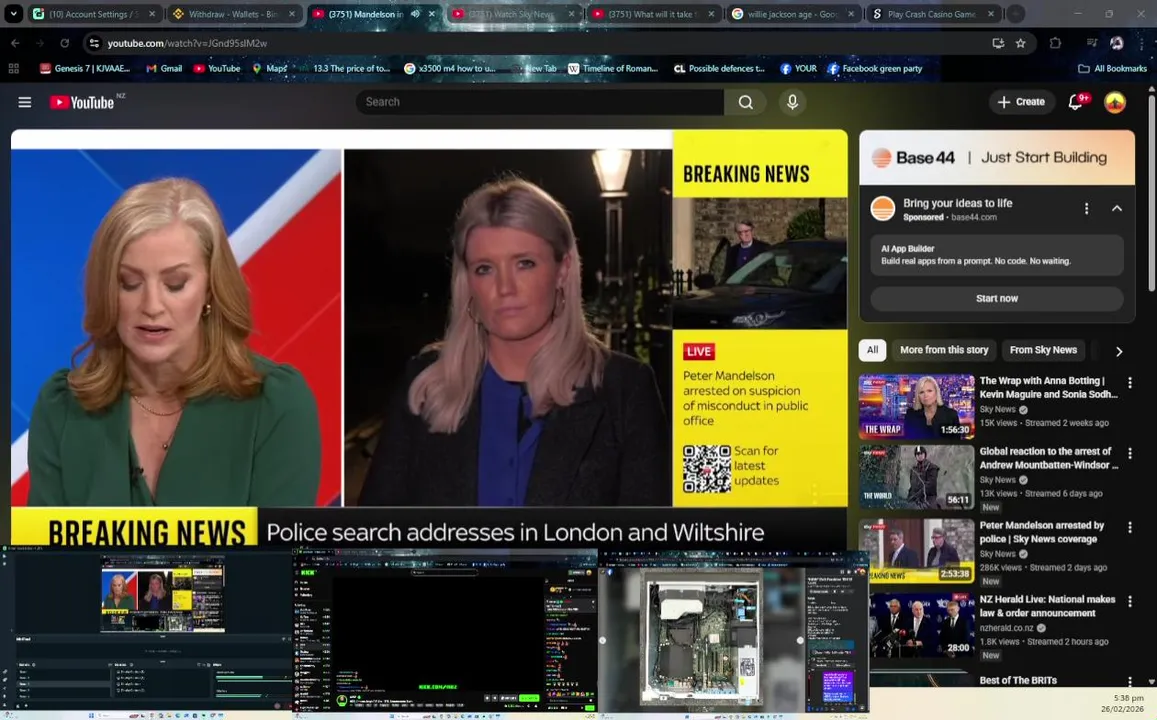Open the tab search dropdown arrow
Screen dimensions: 1157x720
tap(13, 13)
